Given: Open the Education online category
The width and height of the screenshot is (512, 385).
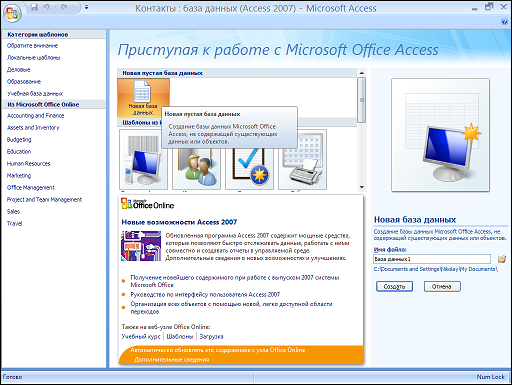Looking at the screenshot, I should [19, 152].
